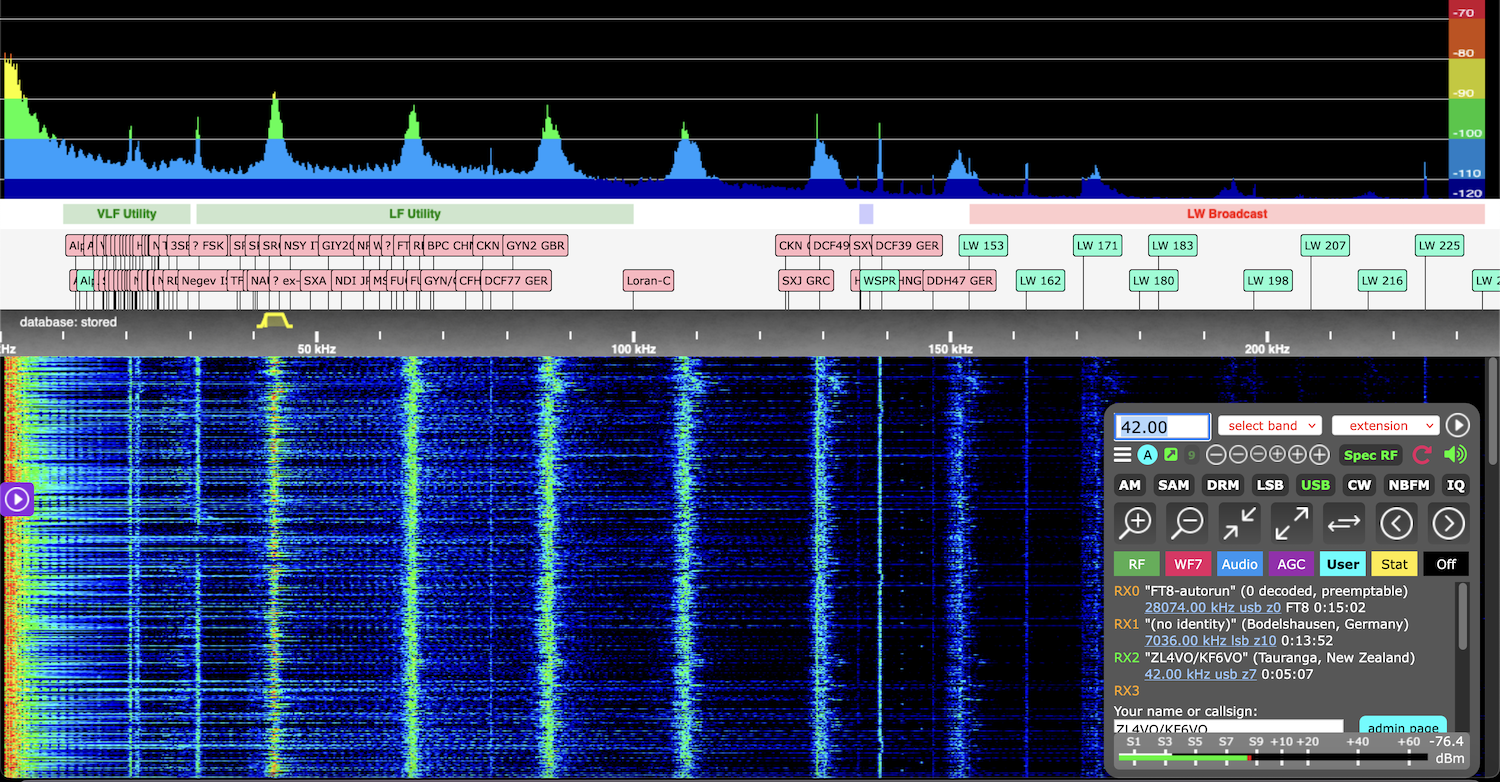Image resolution: width=1500 pixels, height=782 pixels.
Task: Expand the purple side panel play arrow
Action: coord(17,498)
